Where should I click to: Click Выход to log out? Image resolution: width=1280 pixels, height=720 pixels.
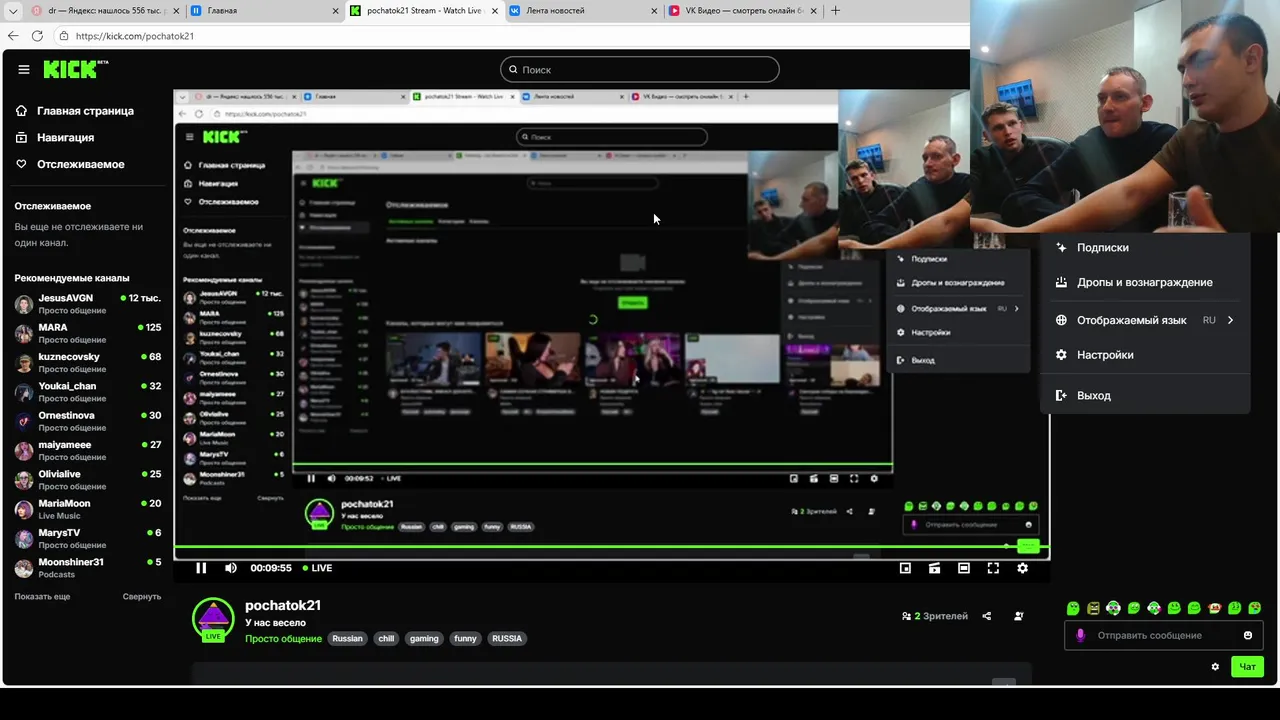click(1145, 396)
